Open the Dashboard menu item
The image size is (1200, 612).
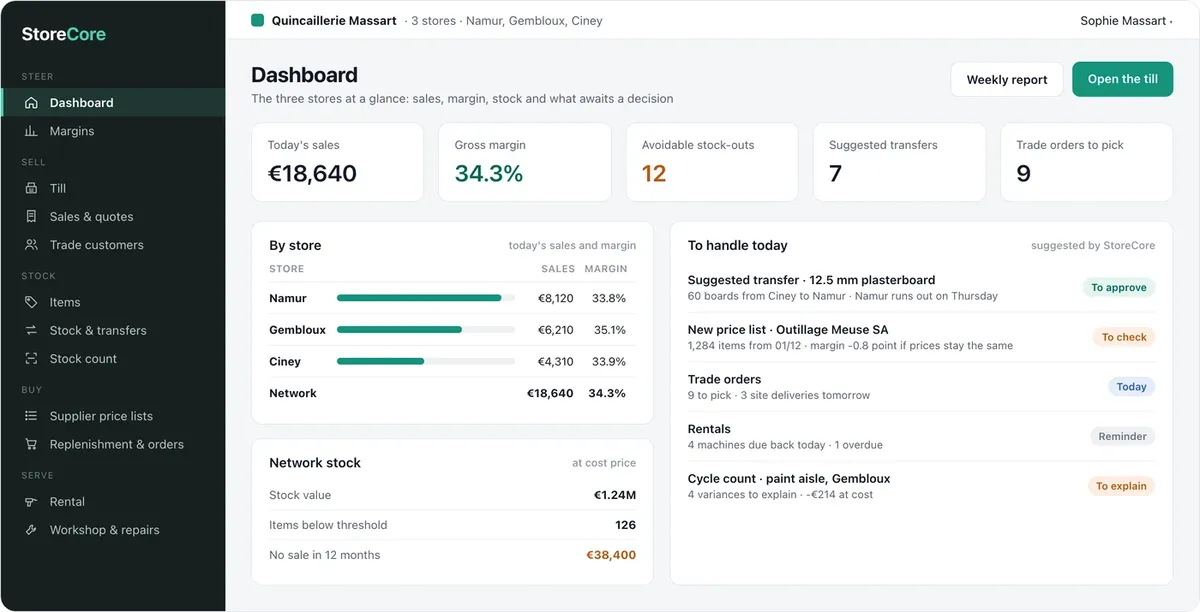[112, 102]
